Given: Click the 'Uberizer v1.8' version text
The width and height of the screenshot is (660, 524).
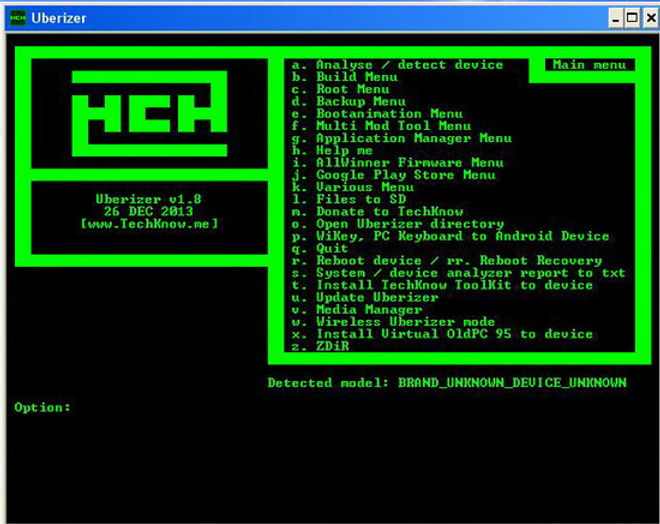Looking at the screenshot, I should tap(149, 199).
